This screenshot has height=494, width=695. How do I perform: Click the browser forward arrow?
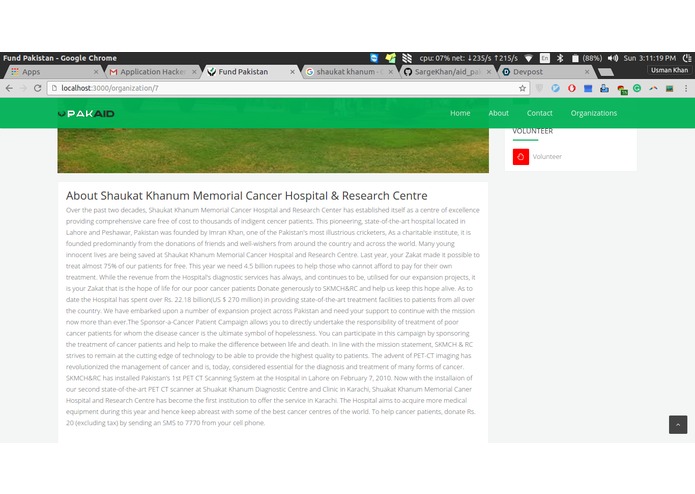point(23,88)
